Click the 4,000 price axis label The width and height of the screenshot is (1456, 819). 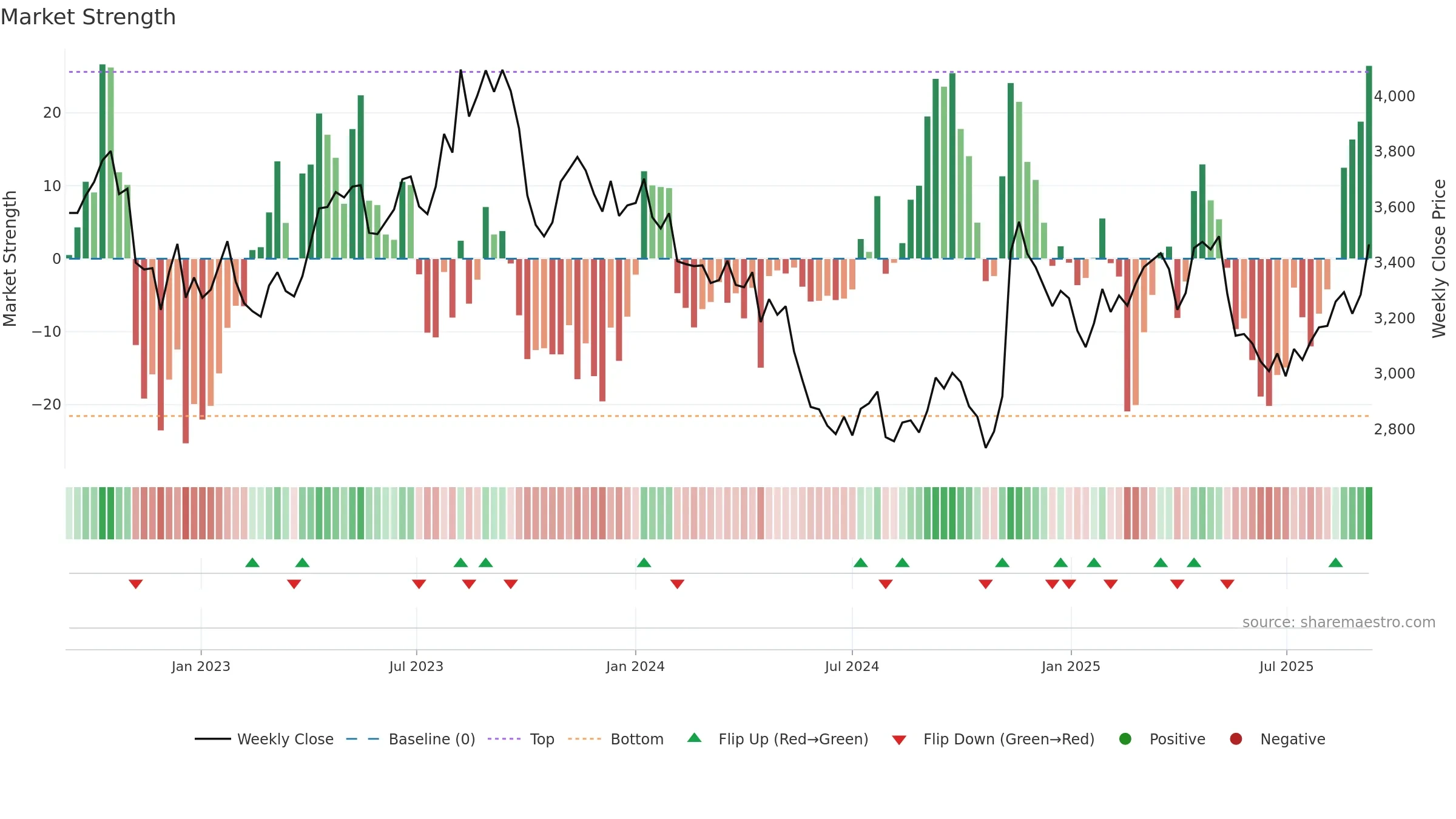point(1394,96)
